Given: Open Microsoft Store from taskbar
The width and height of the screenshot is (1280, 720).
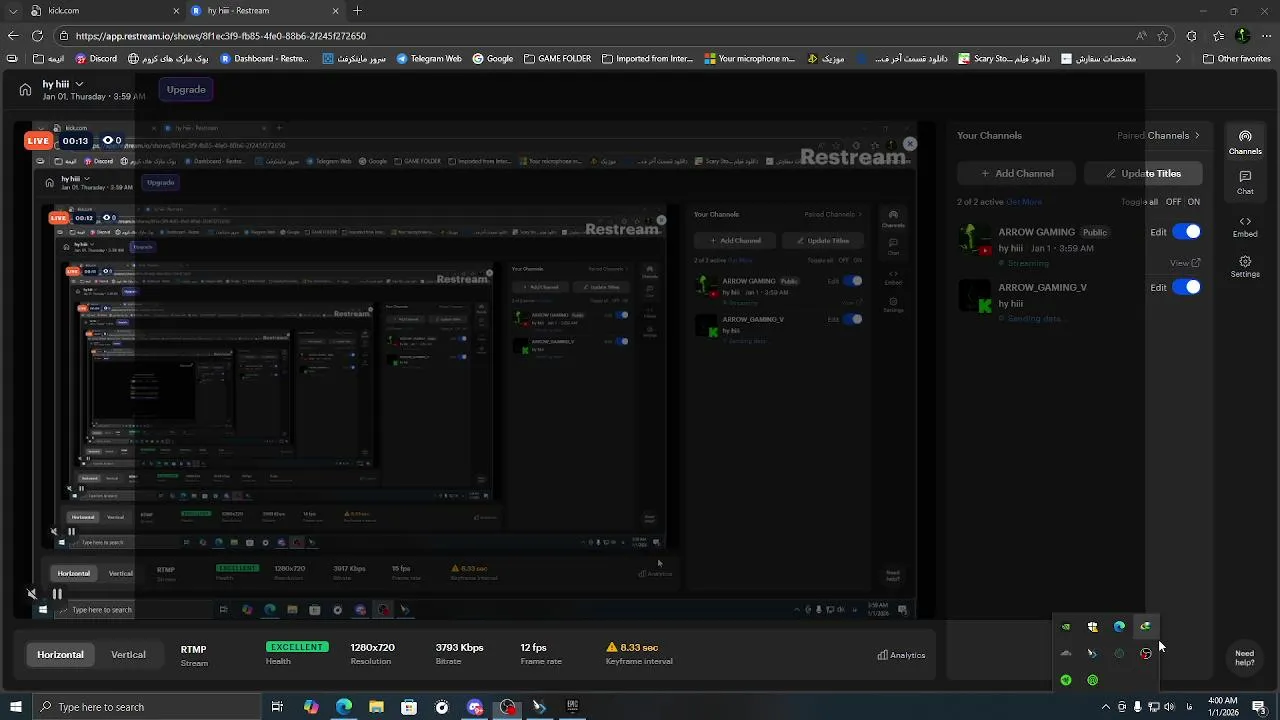Looking at the screenshot, I should click(x=409, y=707).
